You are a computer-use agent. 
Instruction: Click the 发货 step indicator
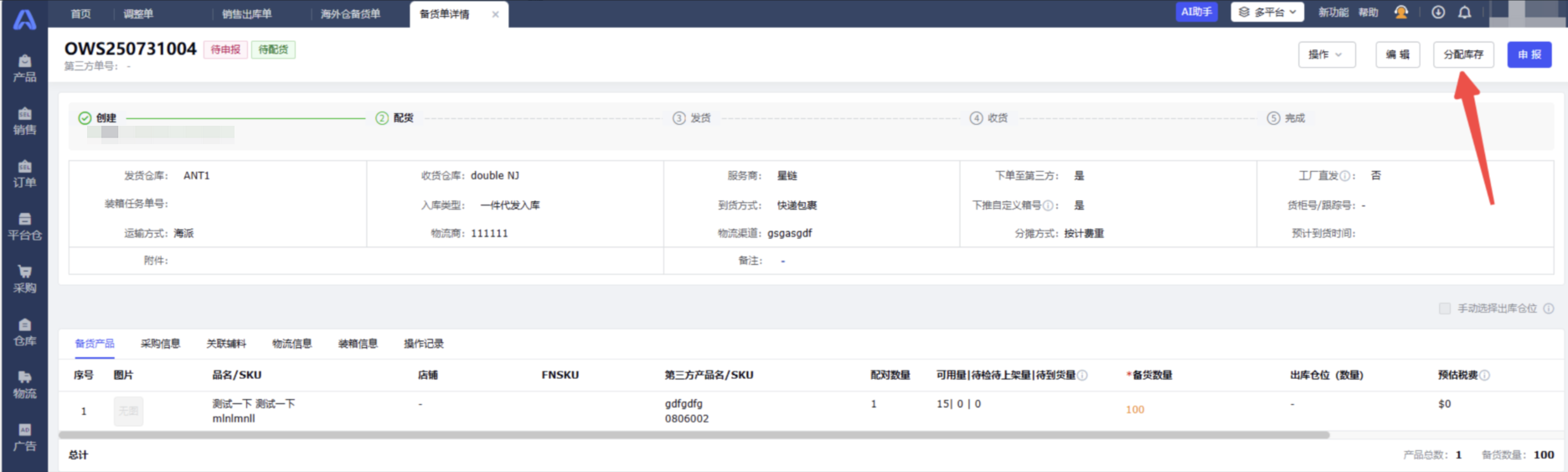coord(692,118)
